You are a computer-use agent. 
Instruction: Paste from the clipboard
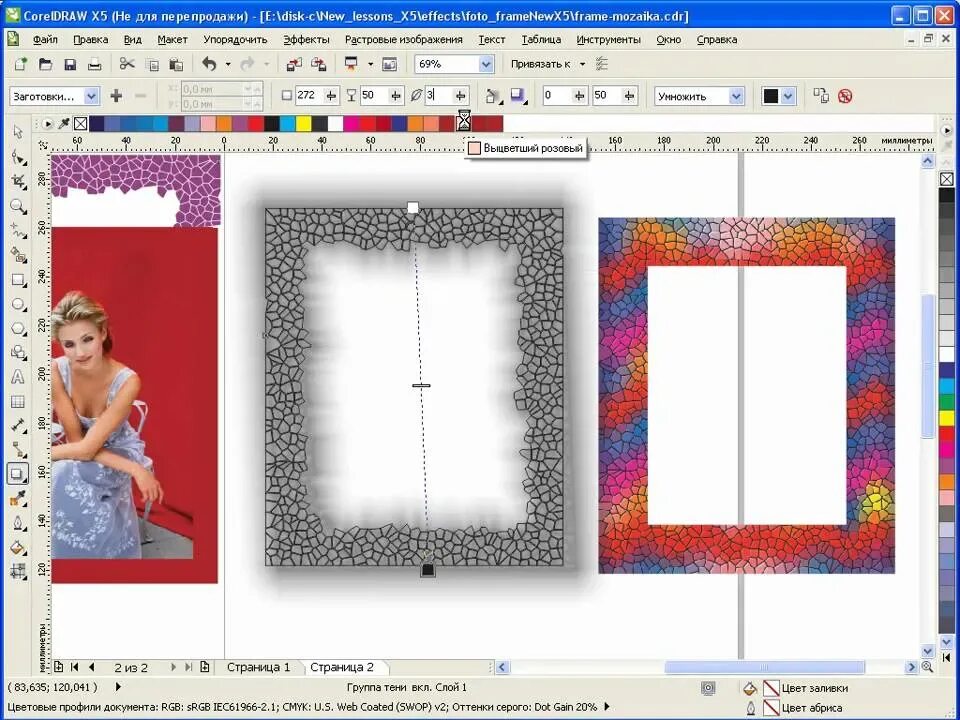(x=176, y=64)
